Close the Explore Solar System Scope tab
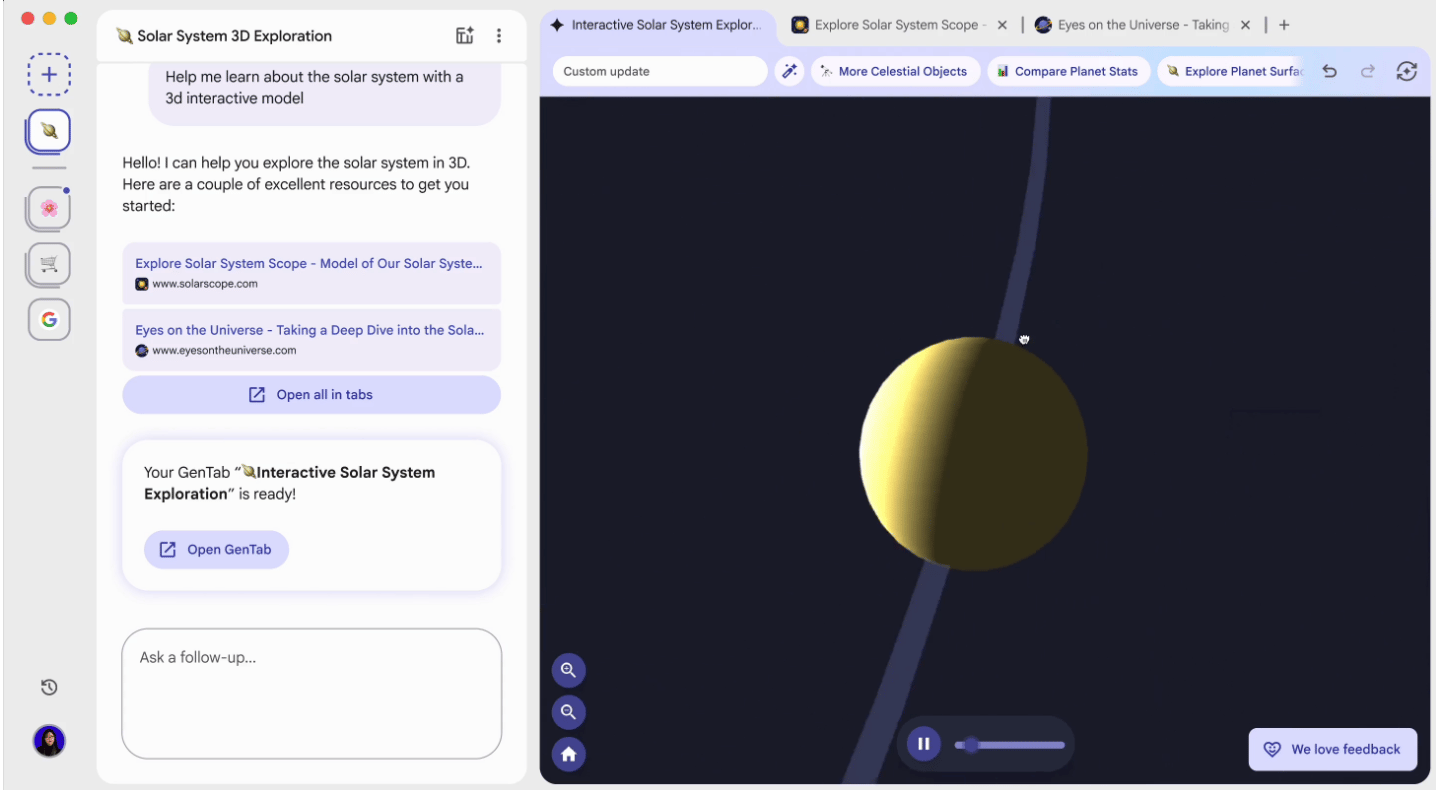The width and height of the screenshot is (1436, 790). (x=1002, y=25)
